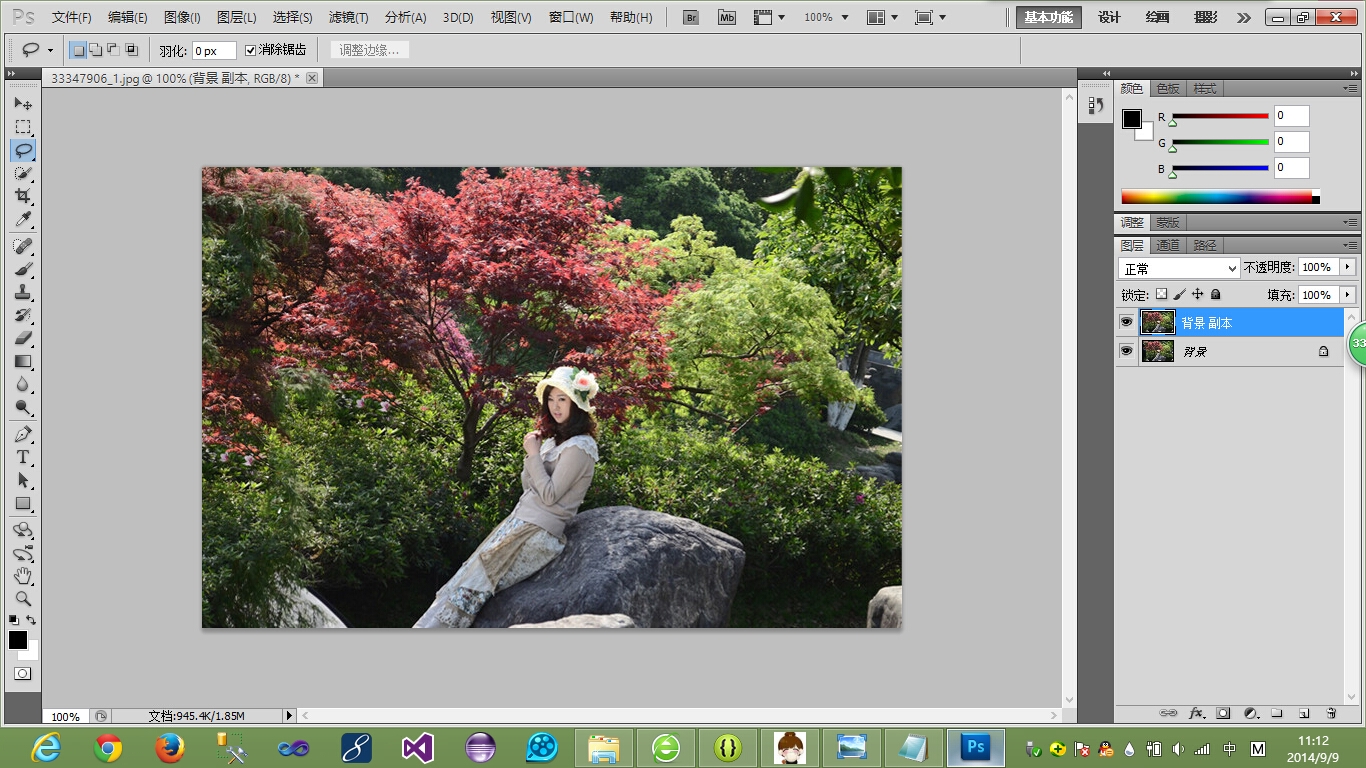This screenshot has width=1366, height=768.
Task: Select the Dodge tool
Action: pos(23,407)
